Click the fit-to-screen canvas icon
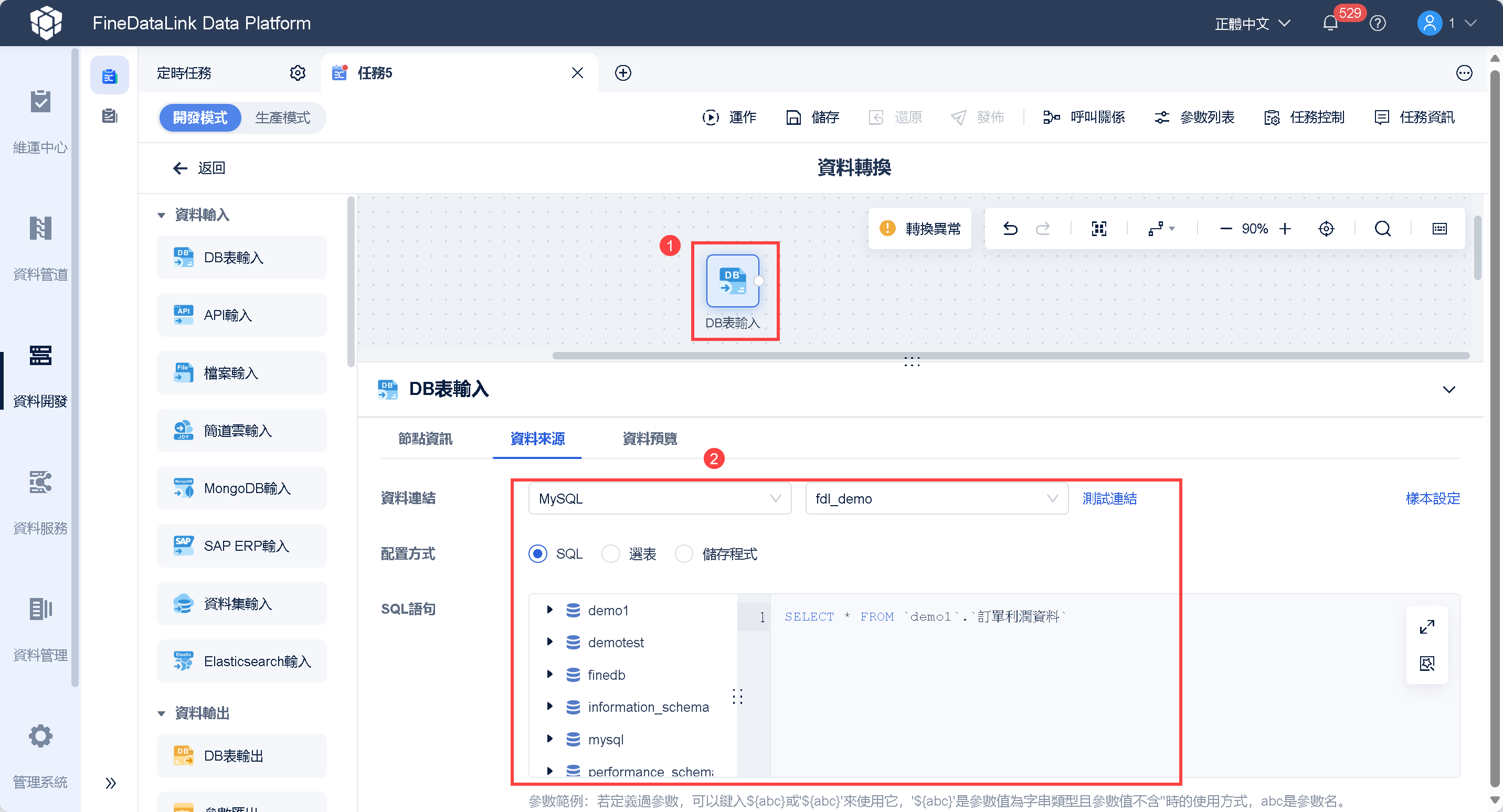The width and height of the screenshot is (1503, 812). coord(1099,229)
